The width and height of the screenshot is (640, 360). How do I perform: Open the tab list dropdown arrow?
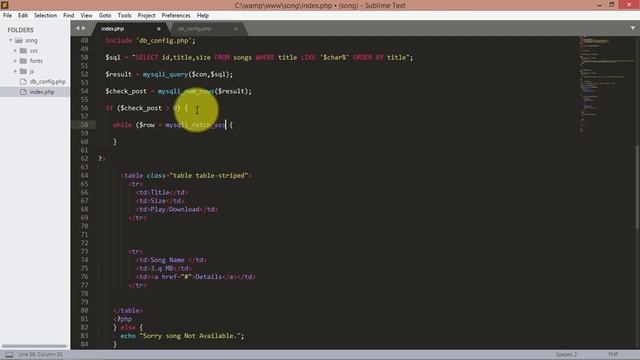point(633,28)
